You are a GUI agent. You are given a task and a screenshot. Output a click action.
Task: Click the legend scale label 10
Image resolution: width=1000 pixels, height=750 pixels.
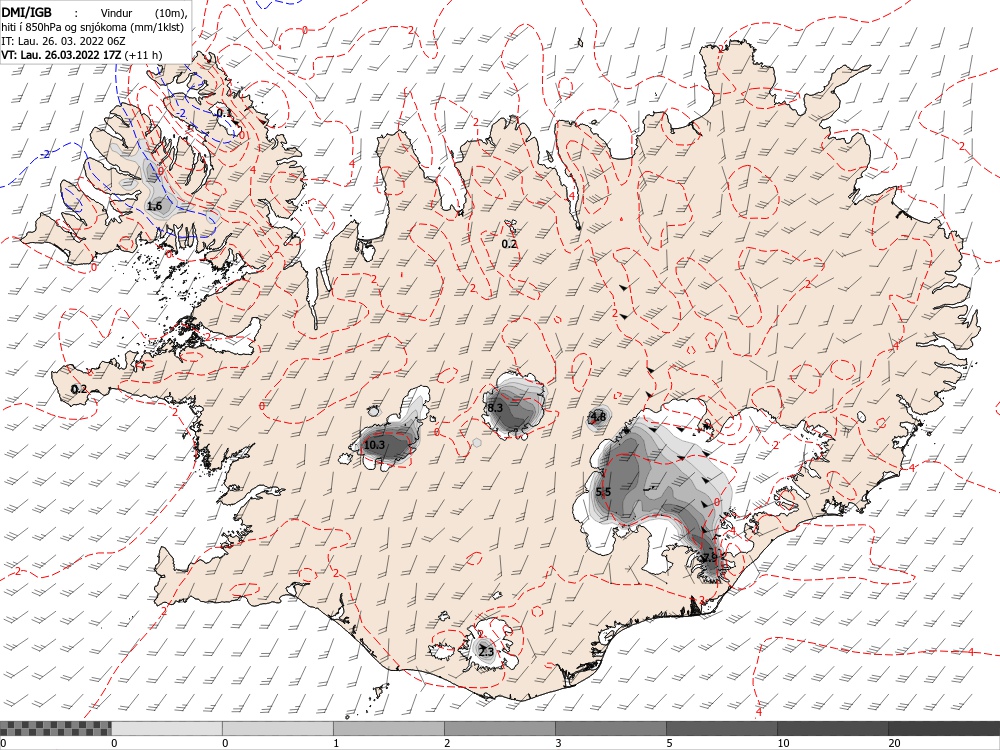pyautogui.click(x=783, y=743)
